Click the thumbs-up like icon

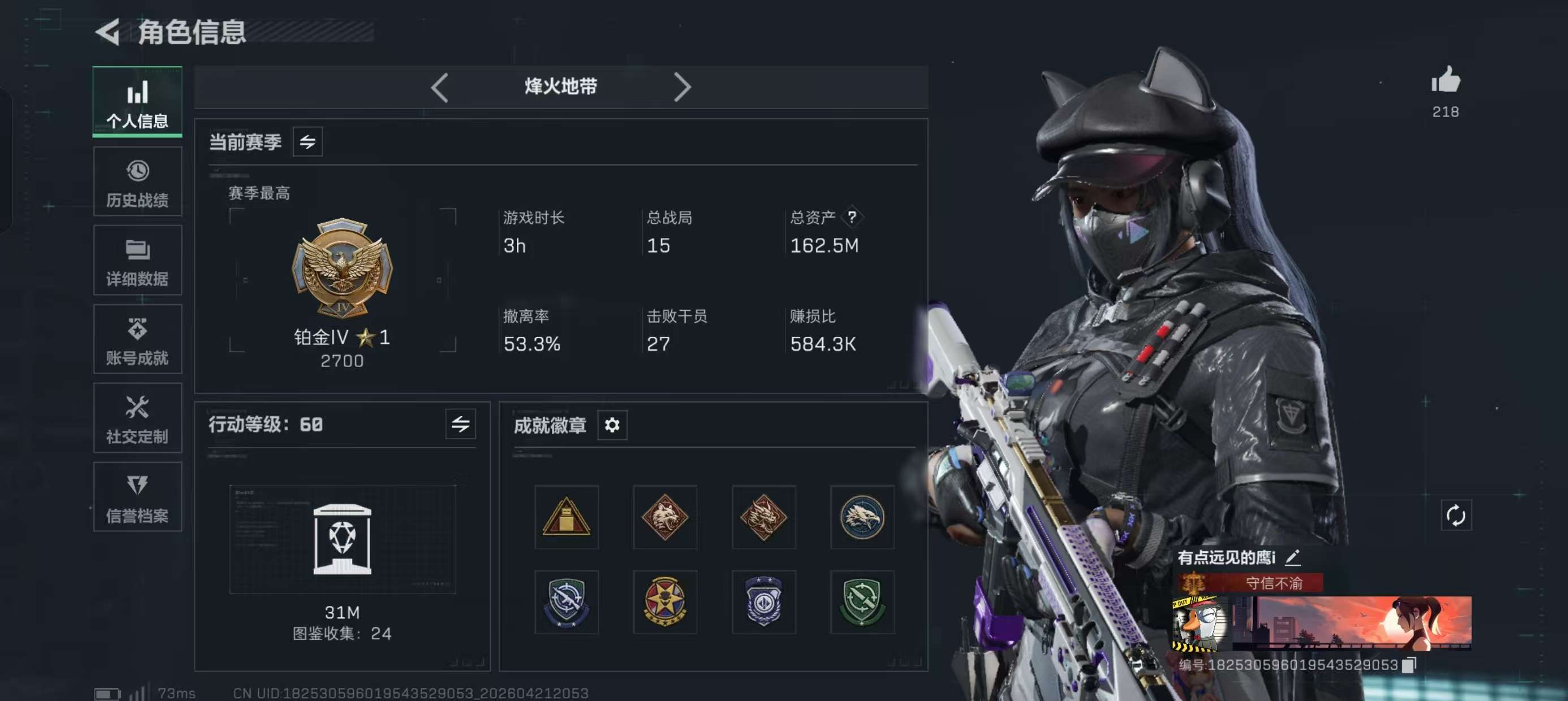click(x=1445, y=80)
